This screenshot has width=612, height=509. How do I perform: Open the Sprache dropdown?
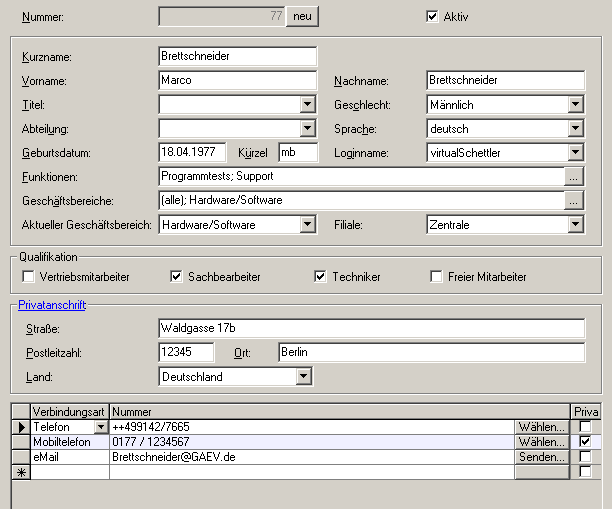[x=575, y=128]
